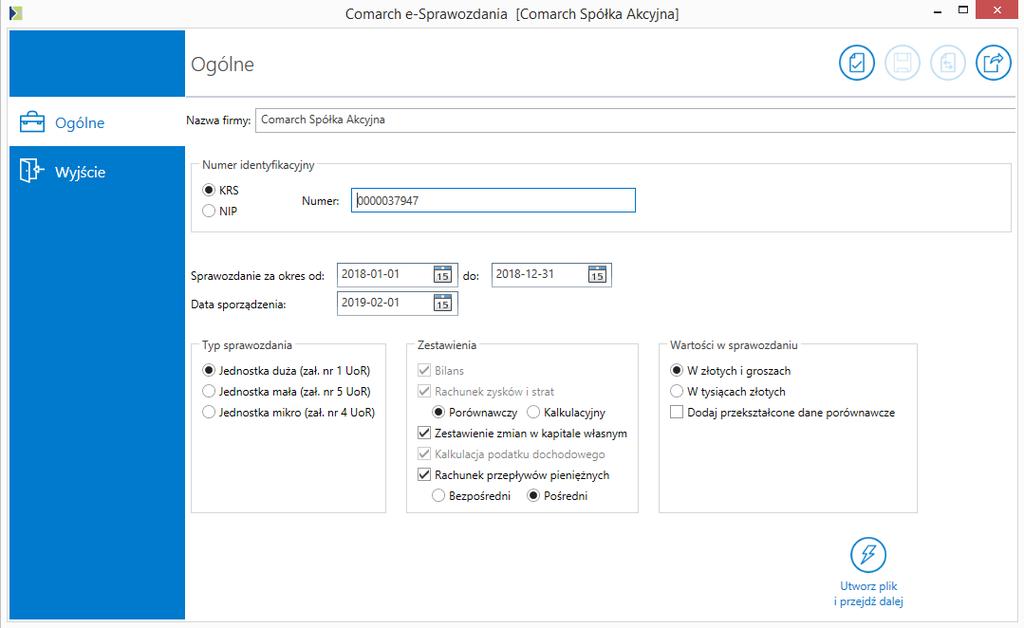Click the Nazwa firmy input field
1024x628 pixels.
(635, 120)
